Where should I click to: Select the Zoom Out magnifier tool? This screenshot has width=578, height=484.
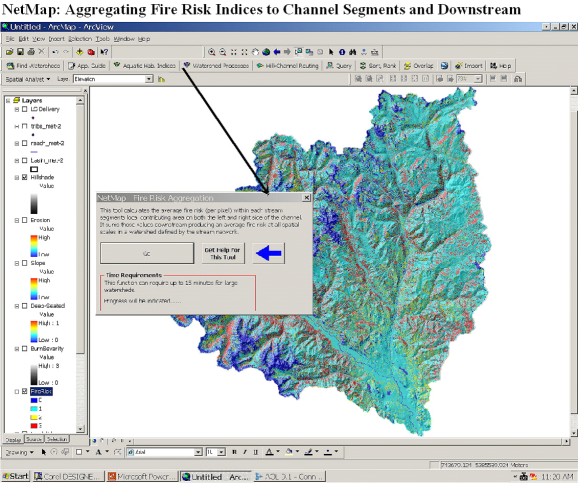coord(223,52)
